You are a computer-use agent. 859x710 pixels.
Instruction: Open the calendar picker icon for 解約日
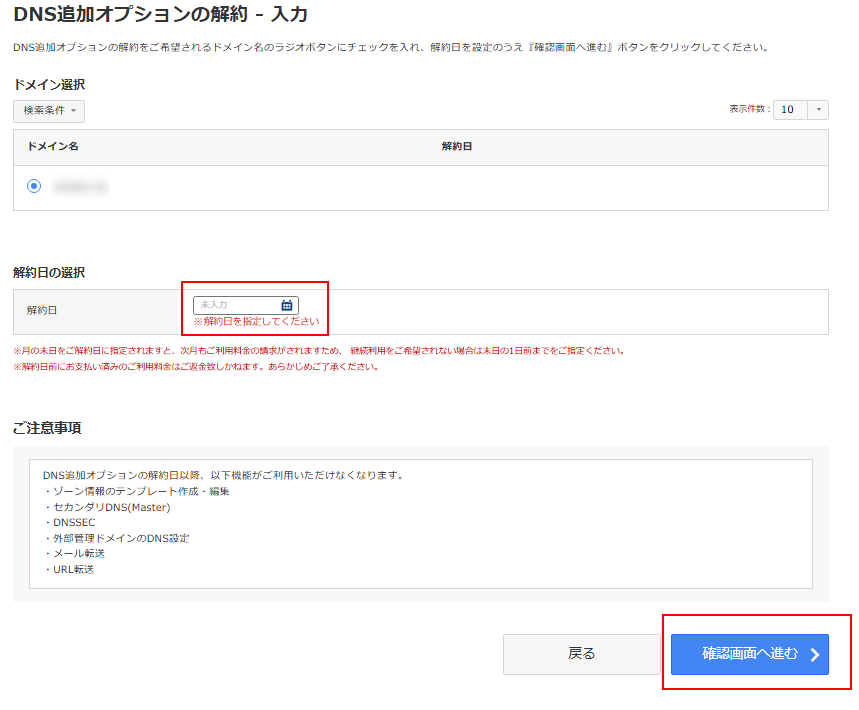click(x=287, y=305)
